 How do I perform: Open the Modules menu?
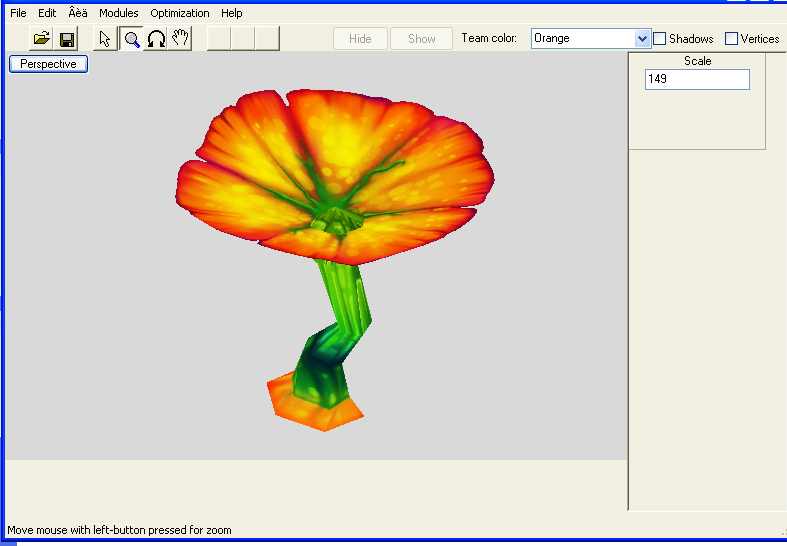click(118, 13)
